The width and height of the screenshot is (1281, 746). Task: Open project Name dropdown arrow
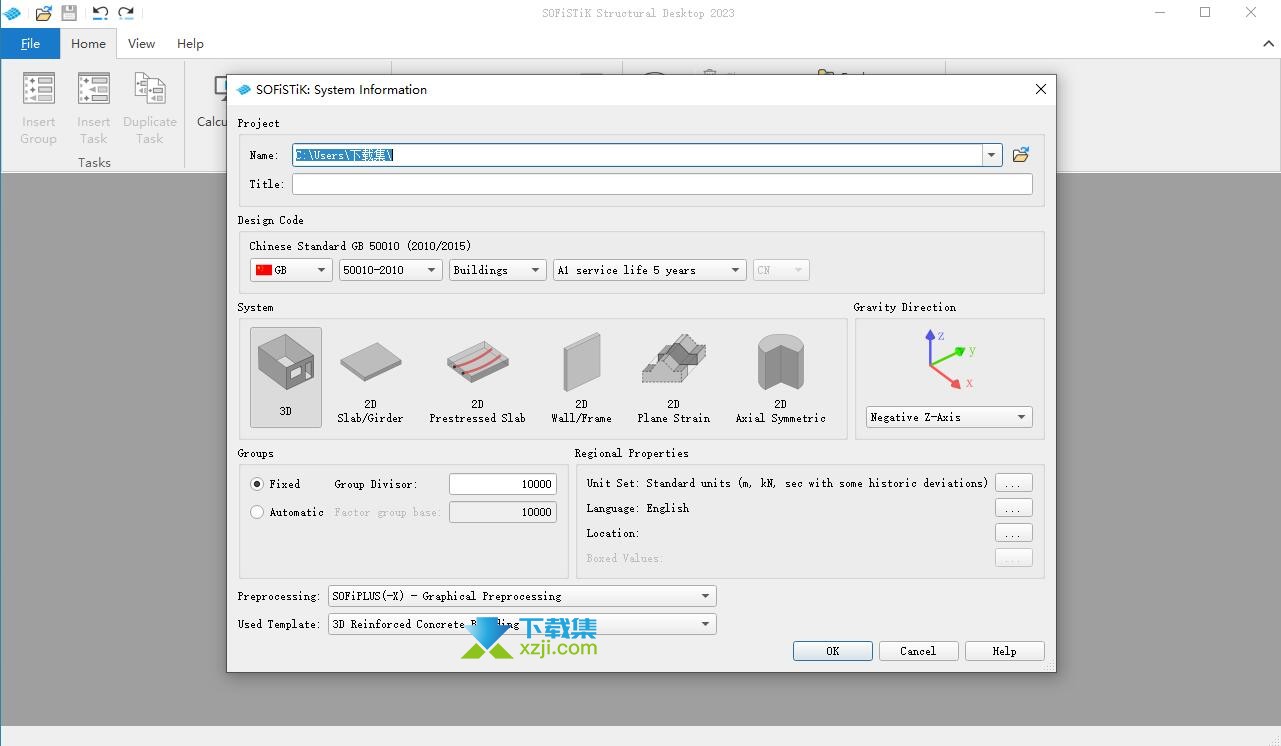click(x=992, y=155)
